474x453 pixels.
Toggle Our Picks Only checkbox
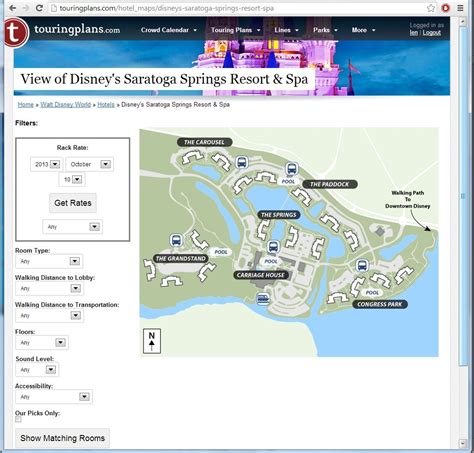pos(18,419)
